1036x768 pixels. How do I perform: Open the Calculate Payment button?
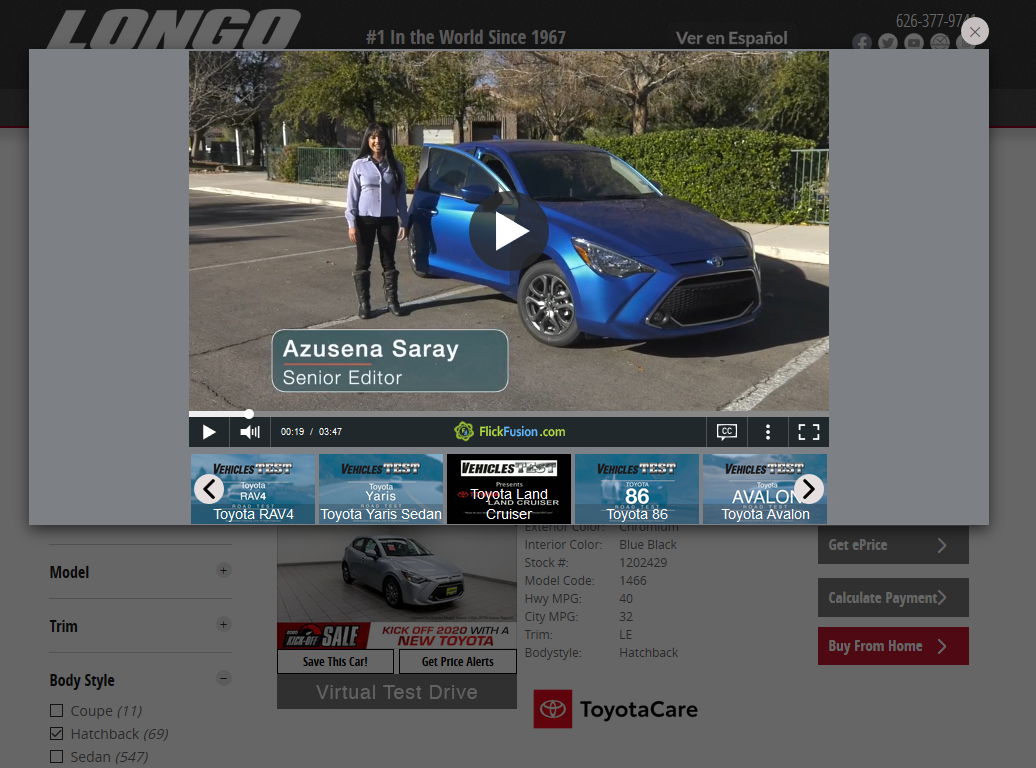pos(893,597)
